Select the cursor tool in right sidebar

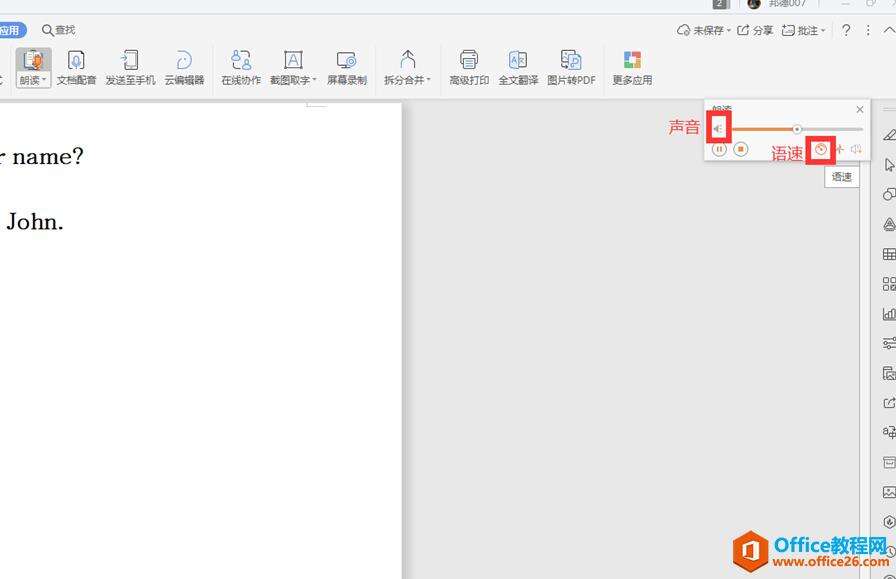(889, 165)
